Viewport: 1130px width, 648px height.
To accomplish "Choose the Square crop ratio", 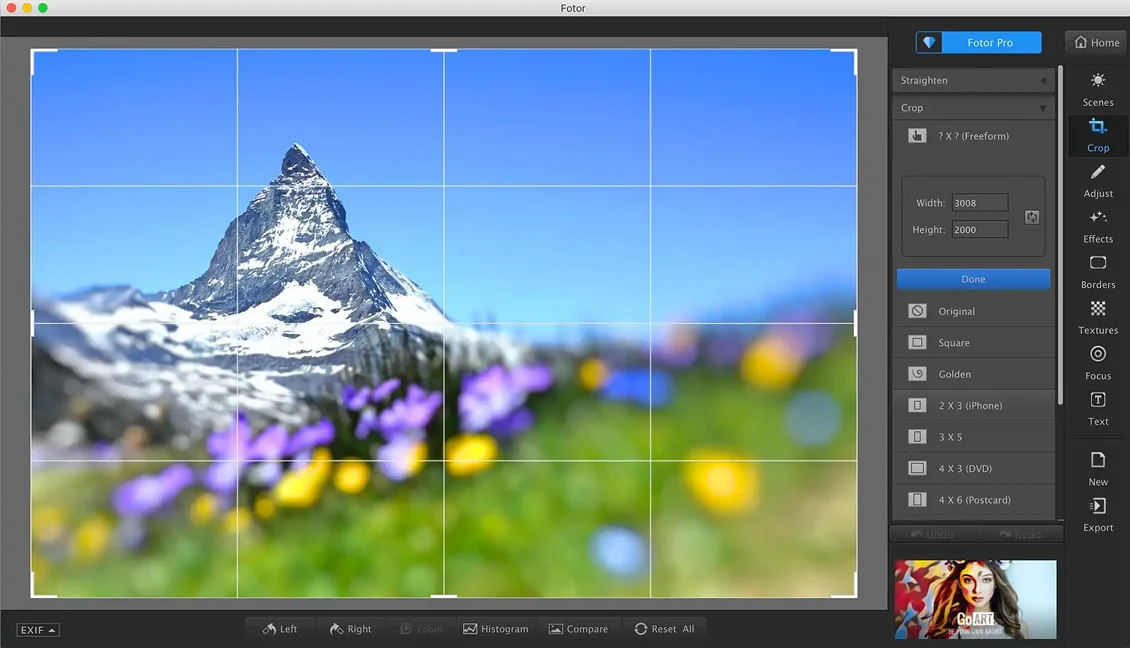I will (x=973, y=342).
